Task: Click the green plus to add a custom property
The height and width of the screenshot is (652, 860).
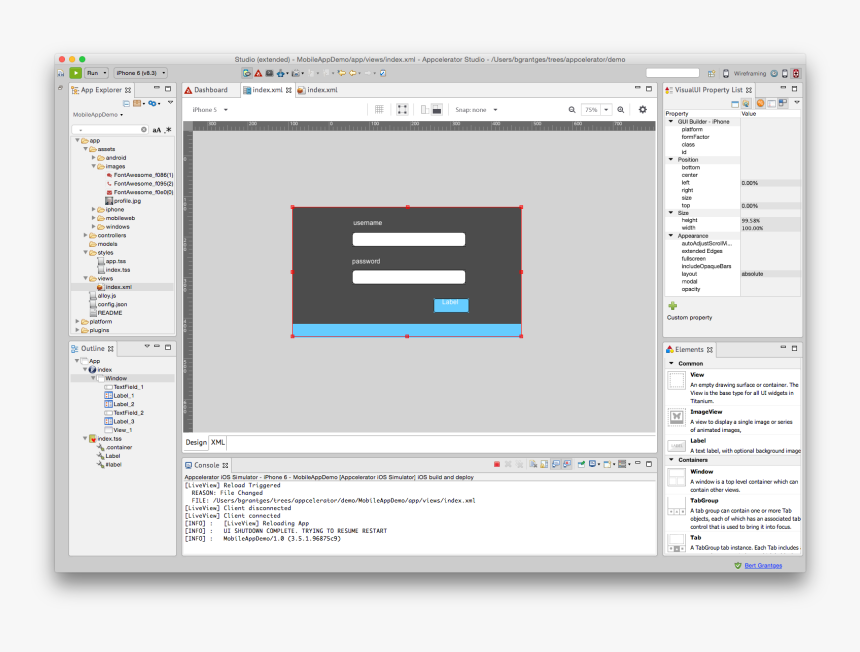Action: pyautogui.click(x=674, y=306)
